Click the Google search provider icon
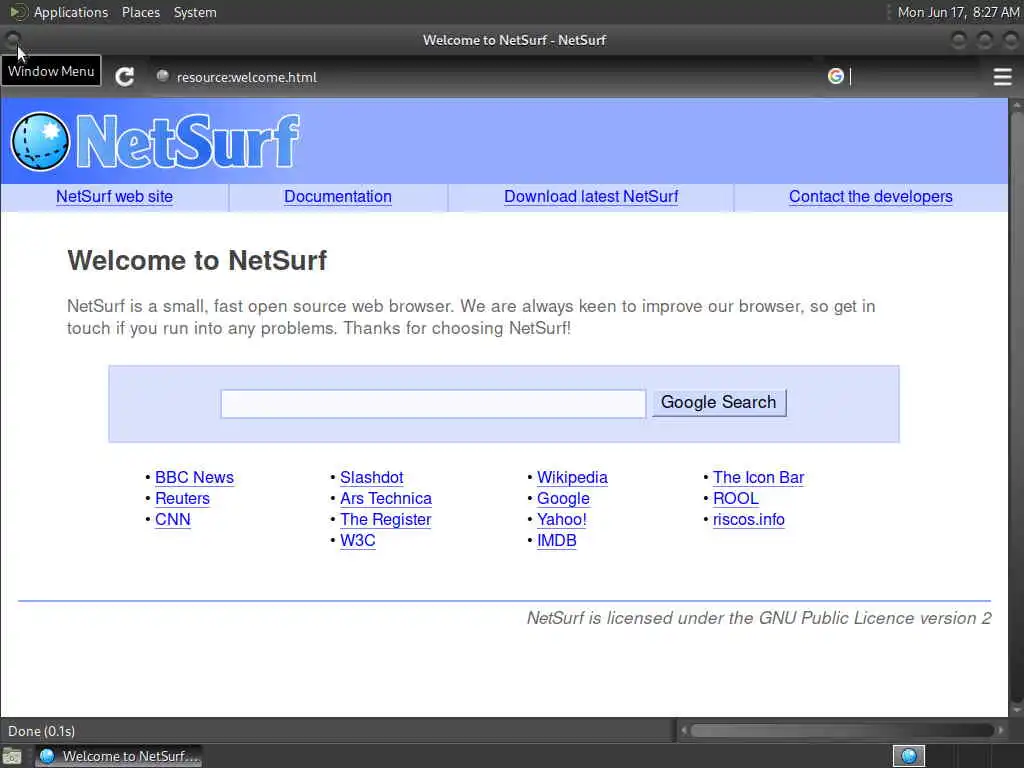Screen dimensions: 1024x768 tap(835, 76)
